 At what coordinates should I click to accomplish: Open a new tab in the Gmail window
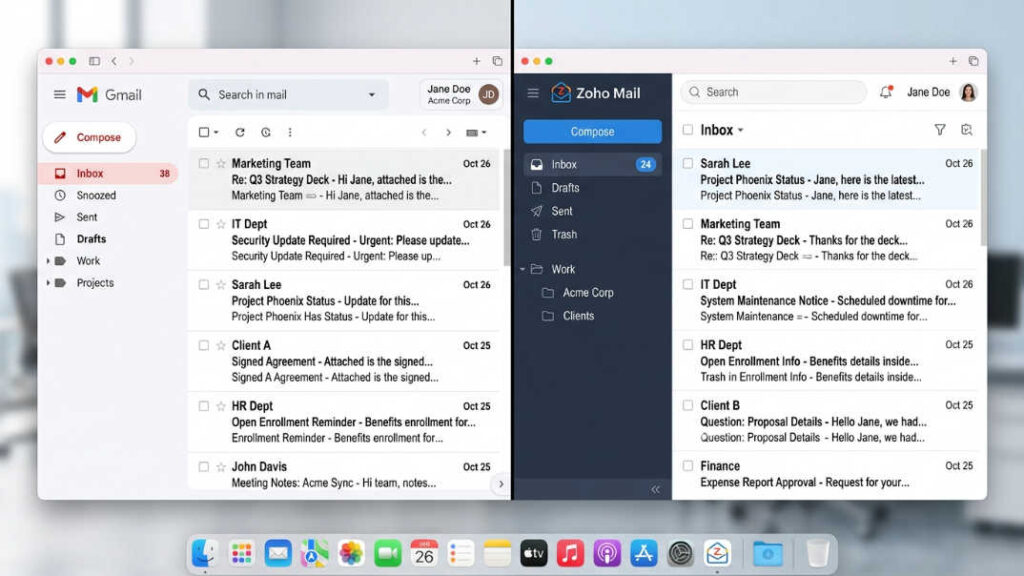(x=476, y=61)
